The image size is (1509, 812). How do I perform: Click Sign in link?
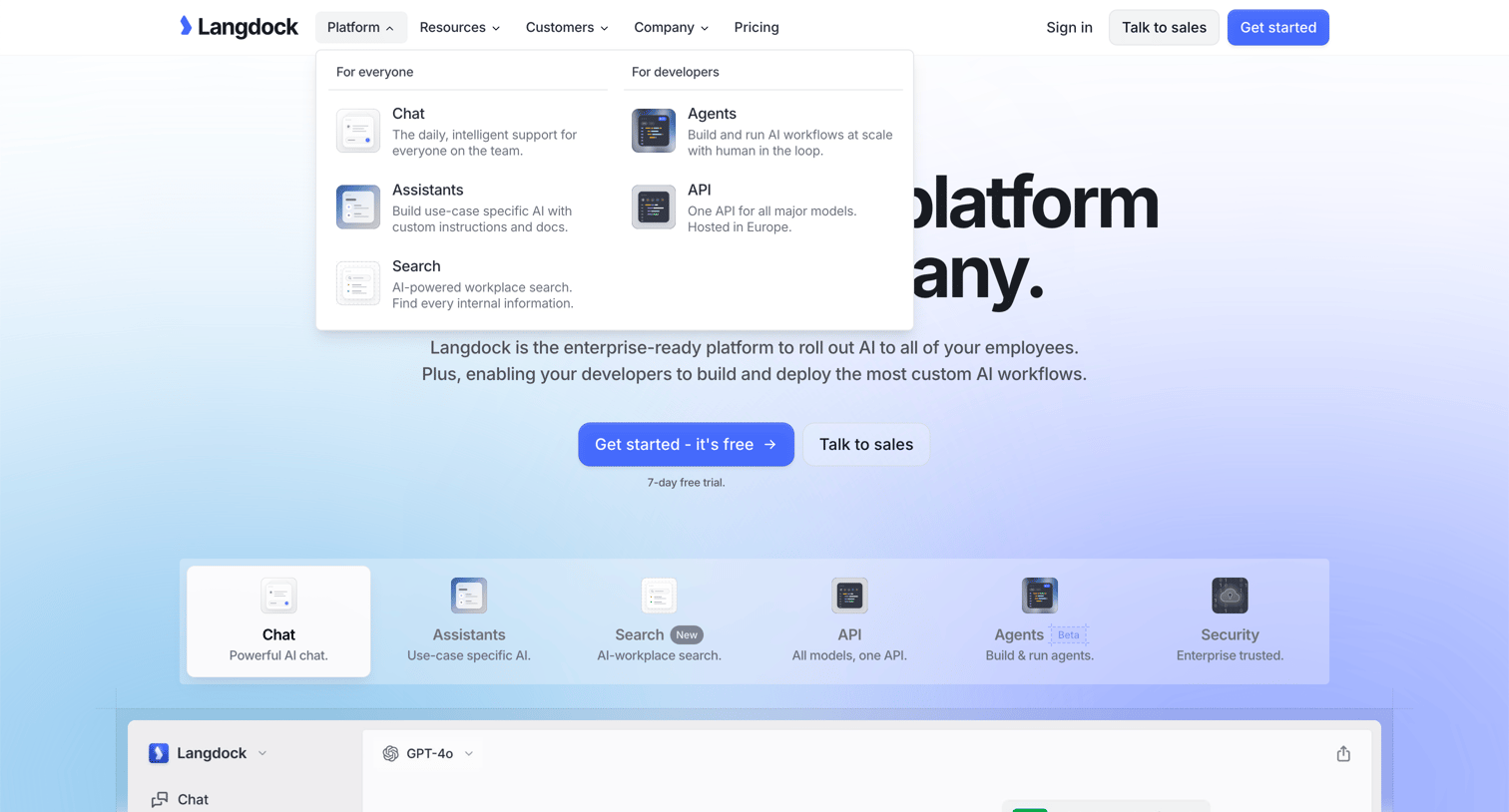click(1069, 27)
